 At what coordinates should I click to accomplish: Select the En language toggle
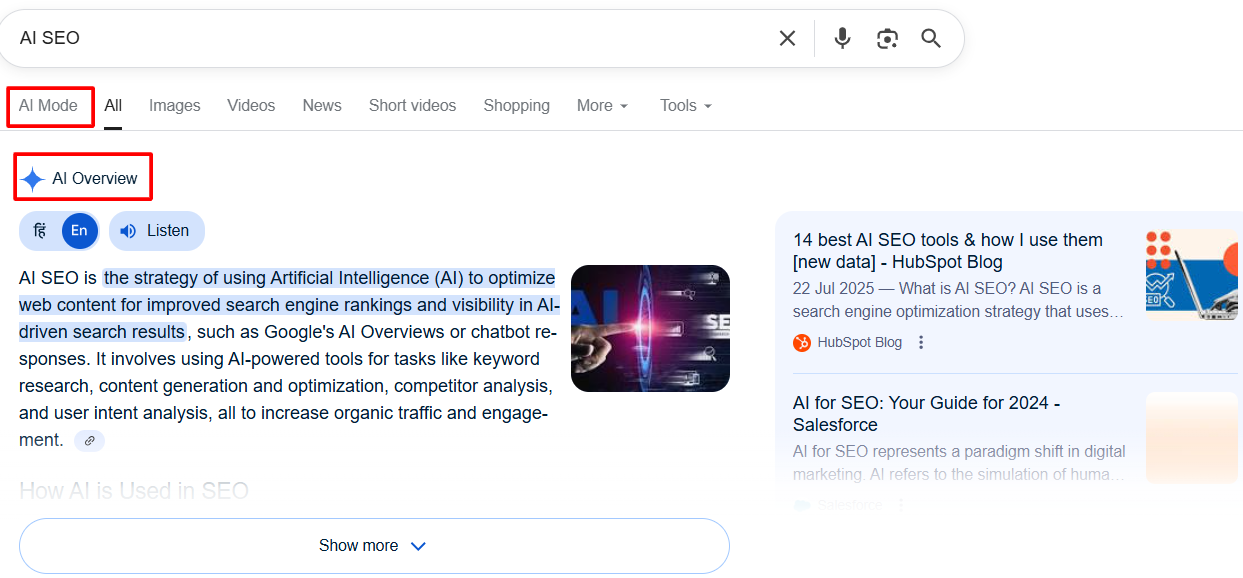point(79,231)
